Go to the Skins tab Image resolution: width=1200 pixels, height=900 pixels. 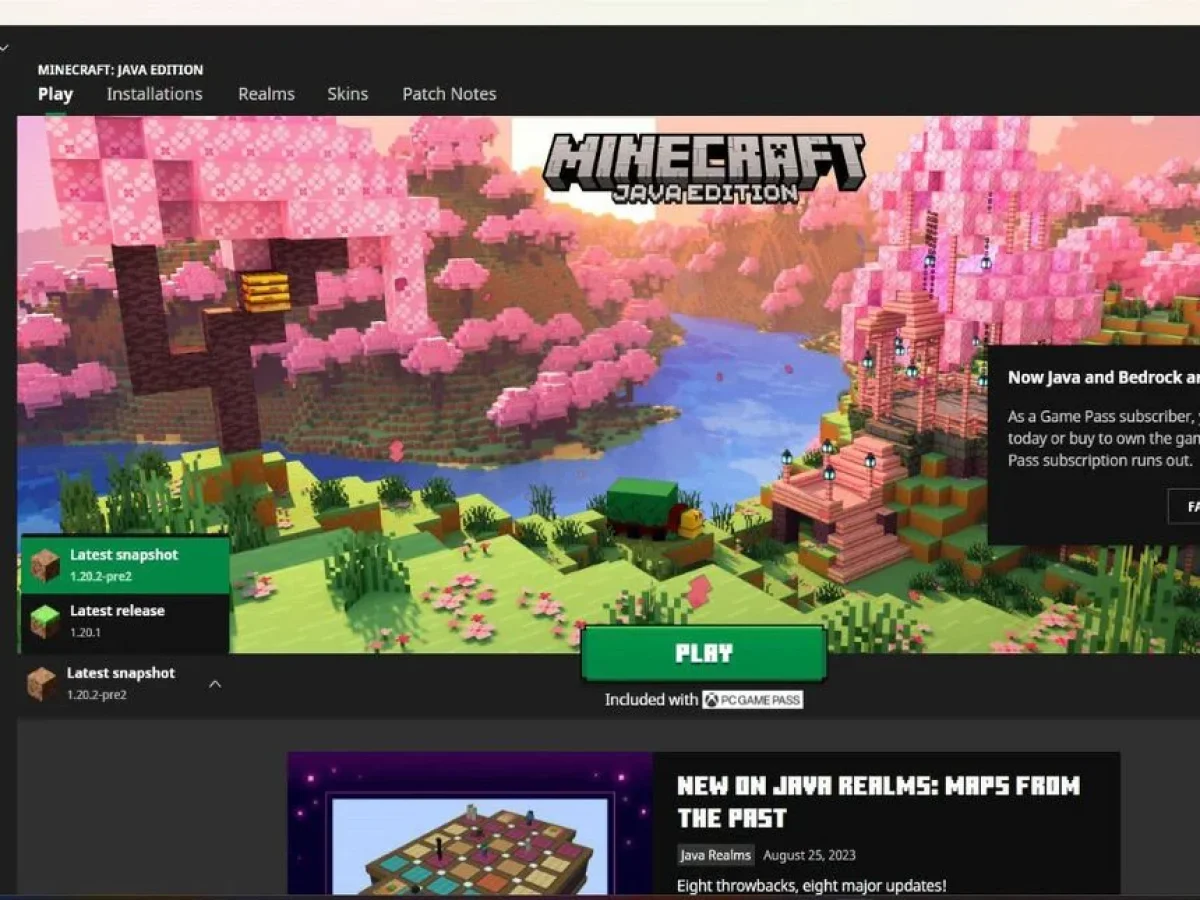tap(347, 94)
